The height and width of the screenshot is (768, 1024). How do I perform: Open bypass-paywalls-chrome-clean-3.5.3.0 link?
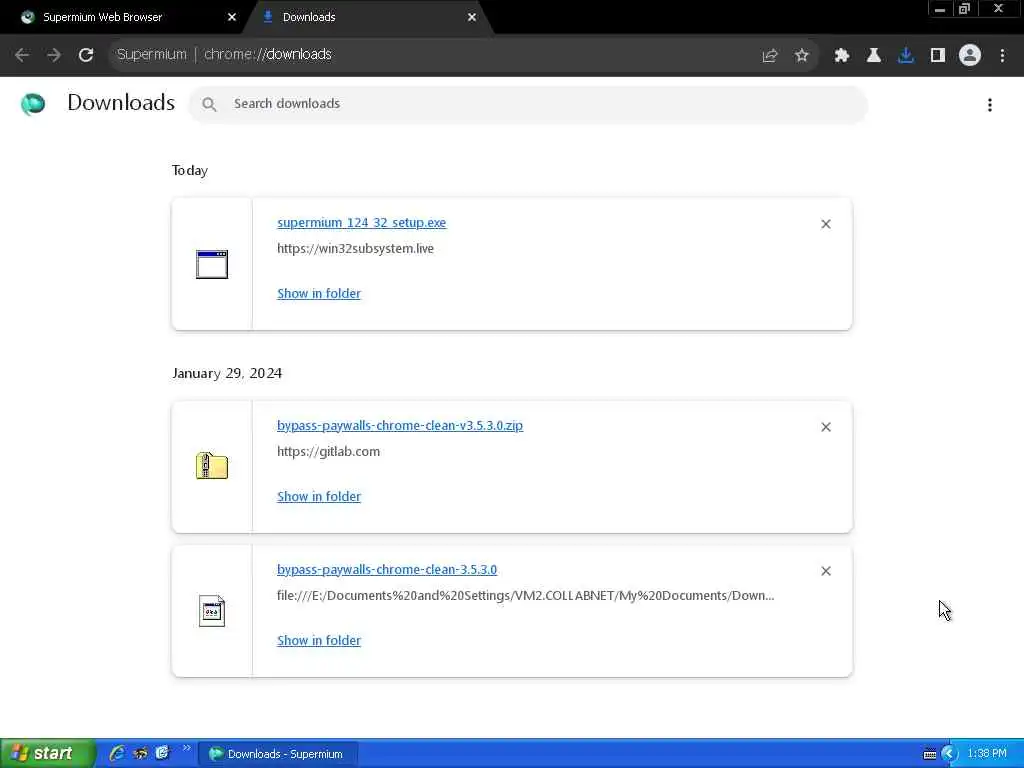(387, 569)
